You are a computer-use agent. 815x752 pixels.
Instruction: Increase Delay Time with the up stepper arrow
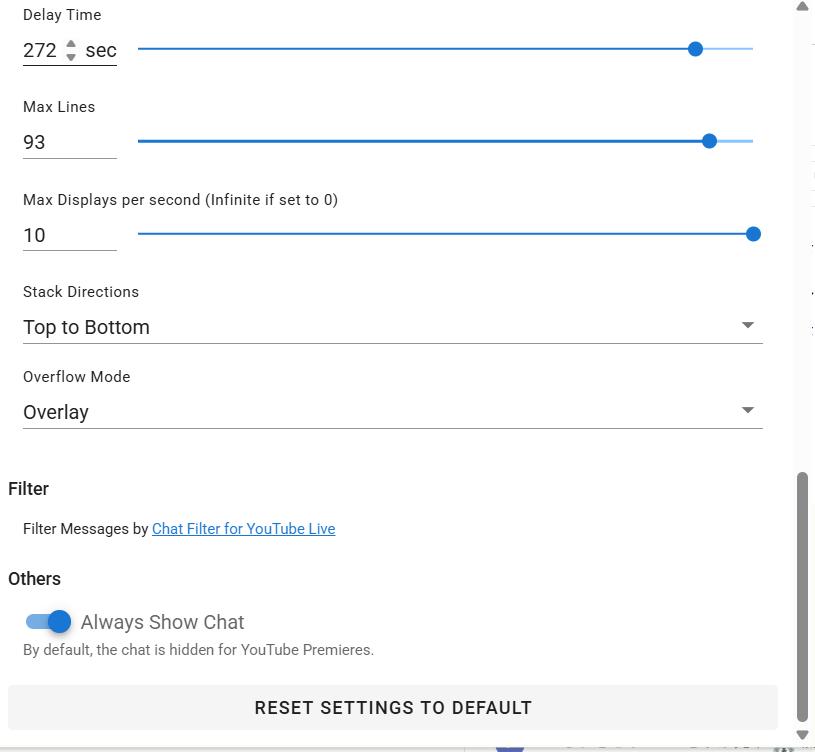(x=71, y=44)
